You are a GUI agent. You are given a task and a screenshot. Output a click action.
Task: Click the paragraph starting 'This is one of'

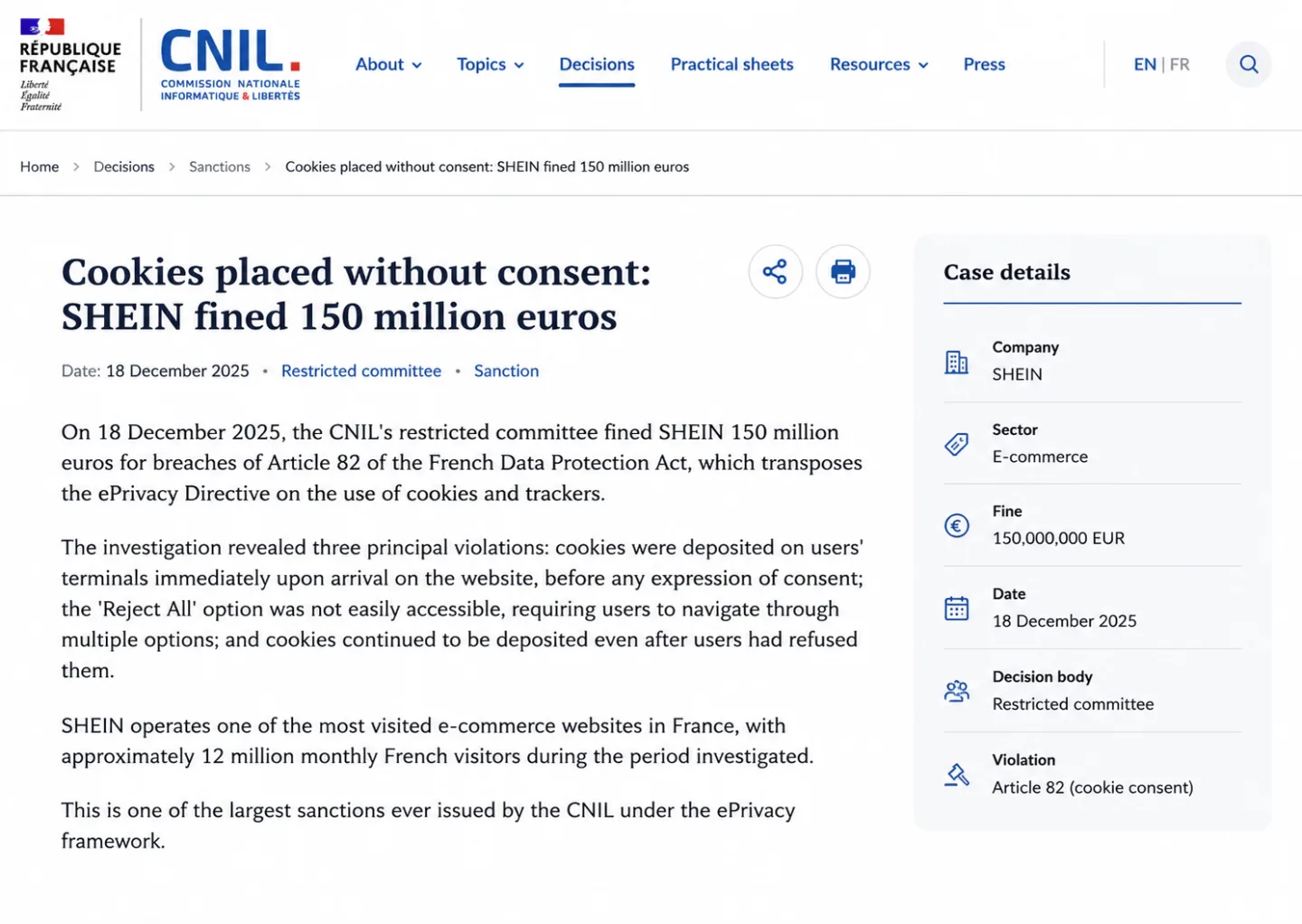point(429,825)
